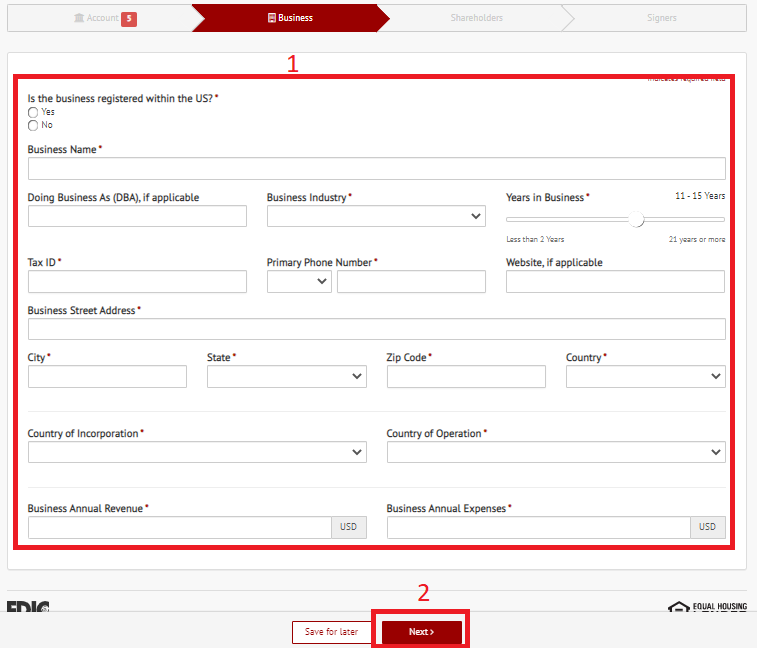Click the Account badge showing 5
757x648 pixels.
coord(129,18)
